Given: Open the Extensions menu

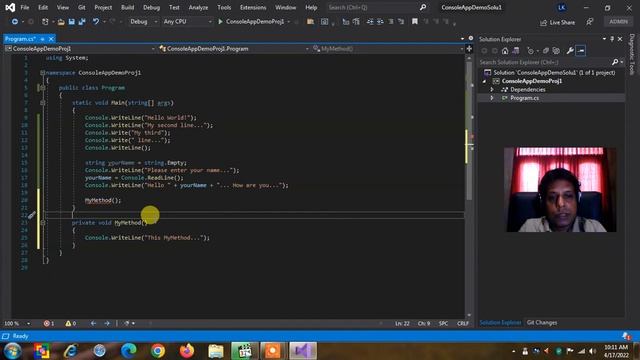Looking at the screenshot, I should 253,7.
